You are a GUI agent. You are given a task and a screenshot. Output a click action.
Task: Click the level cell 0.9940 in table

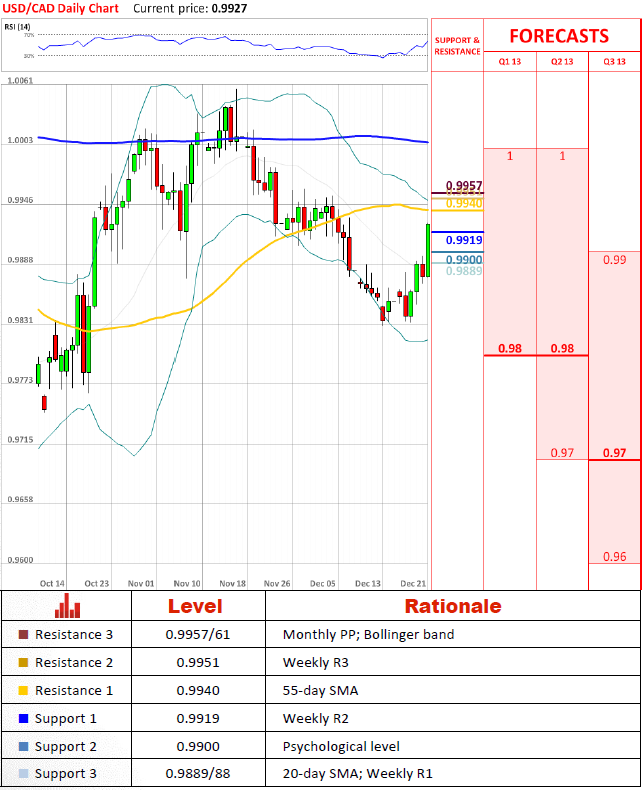[198, 690]
